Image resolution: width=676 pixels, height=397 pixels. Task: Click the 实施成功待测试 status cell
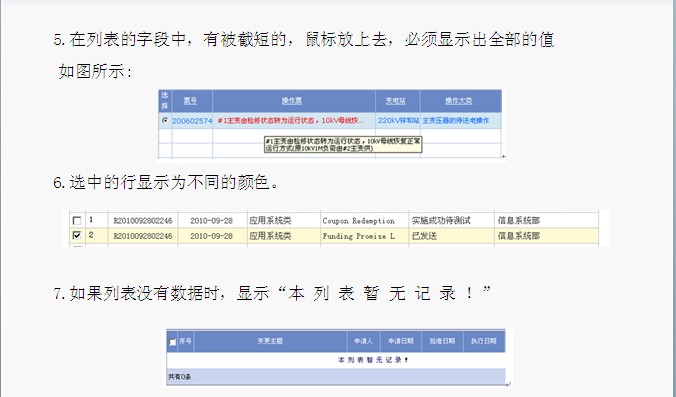coord(441,221)
